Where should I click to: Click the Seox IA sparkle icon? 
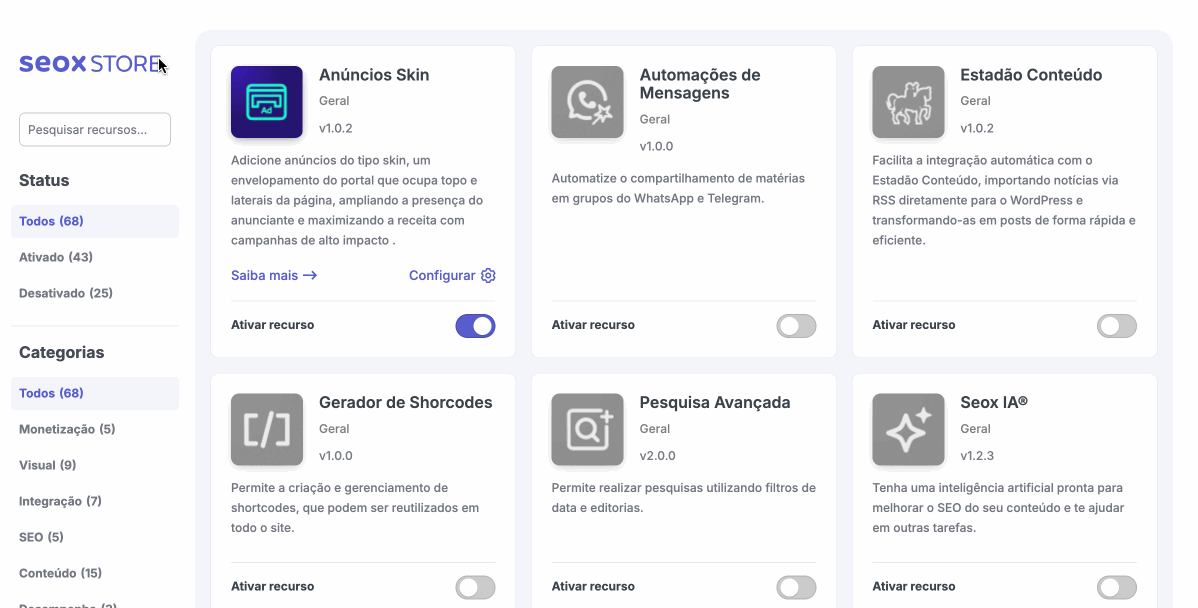[x=908, y=429]
